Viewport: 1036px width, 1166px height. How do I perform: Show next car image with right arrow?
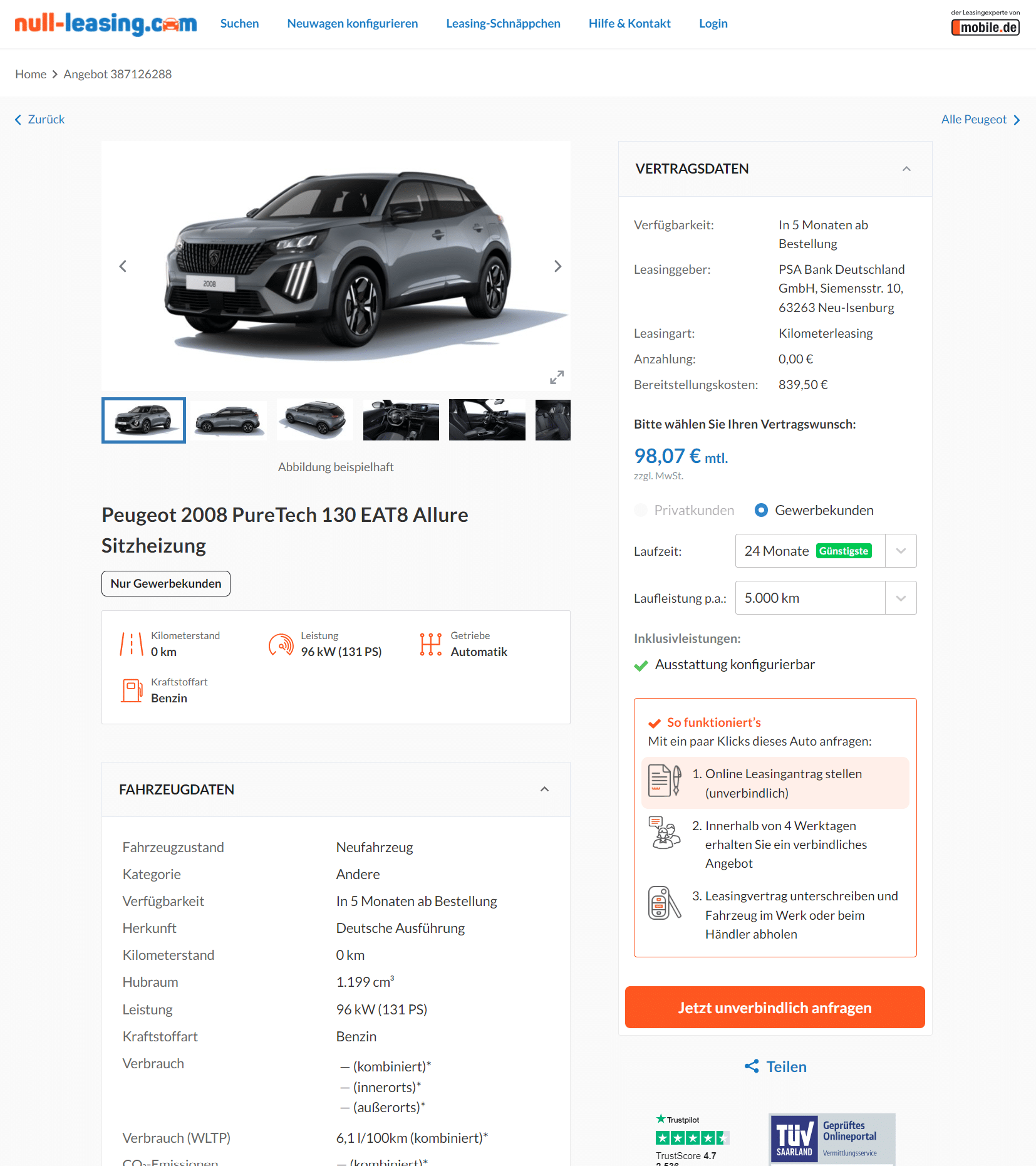click(x=557, y=266)
